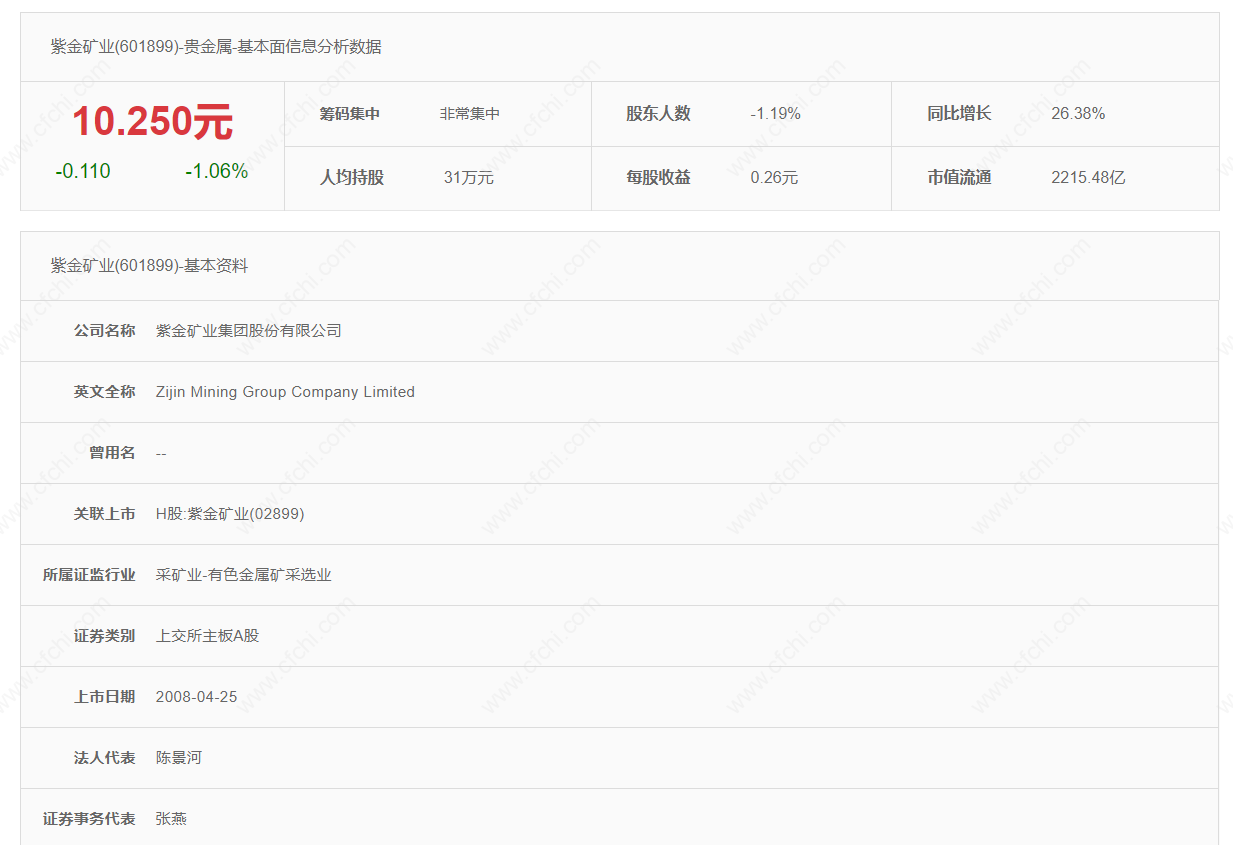Select the stock price 10.250元

point(152,122)
